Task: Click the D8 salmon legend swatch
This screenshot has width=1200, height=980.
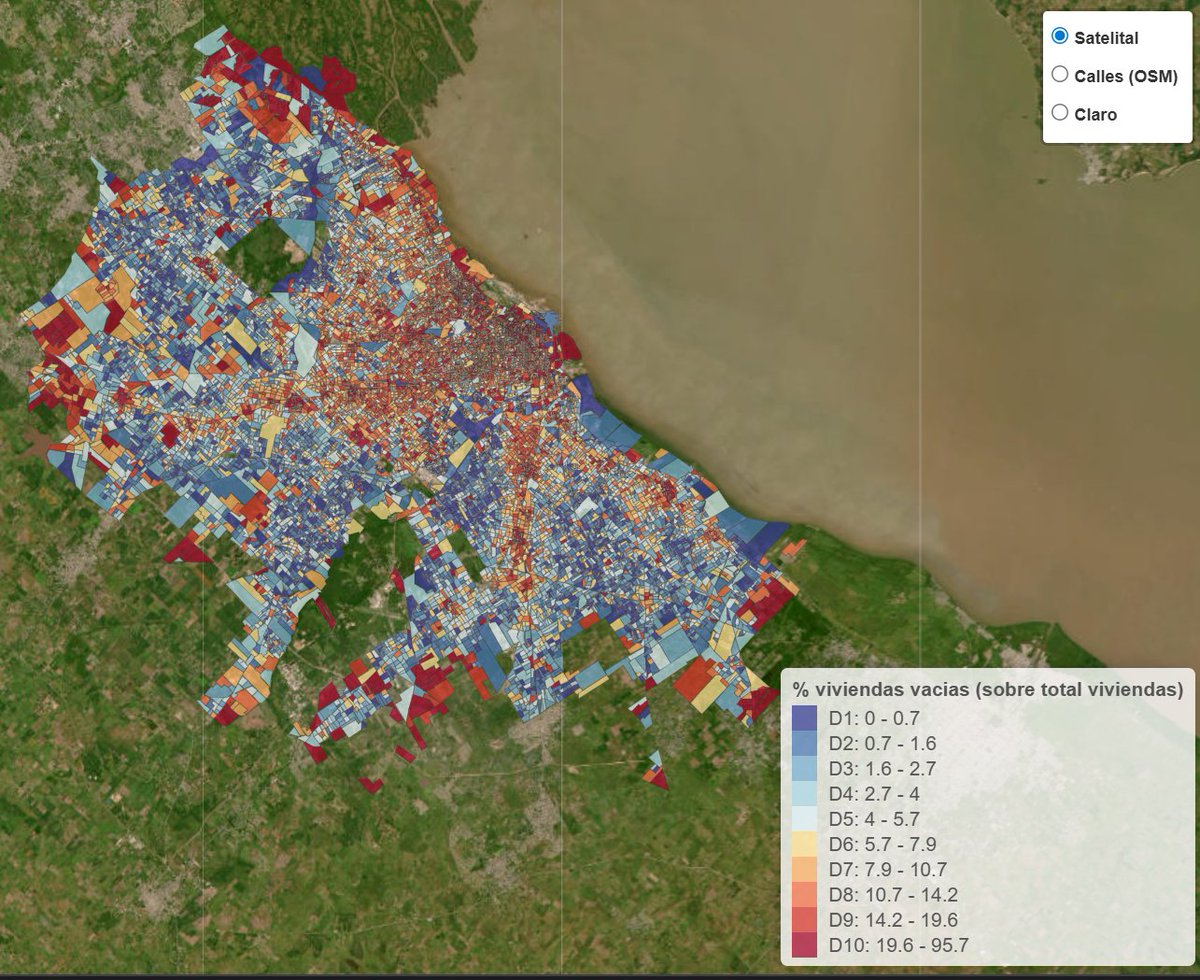Action: click(804, 894)
